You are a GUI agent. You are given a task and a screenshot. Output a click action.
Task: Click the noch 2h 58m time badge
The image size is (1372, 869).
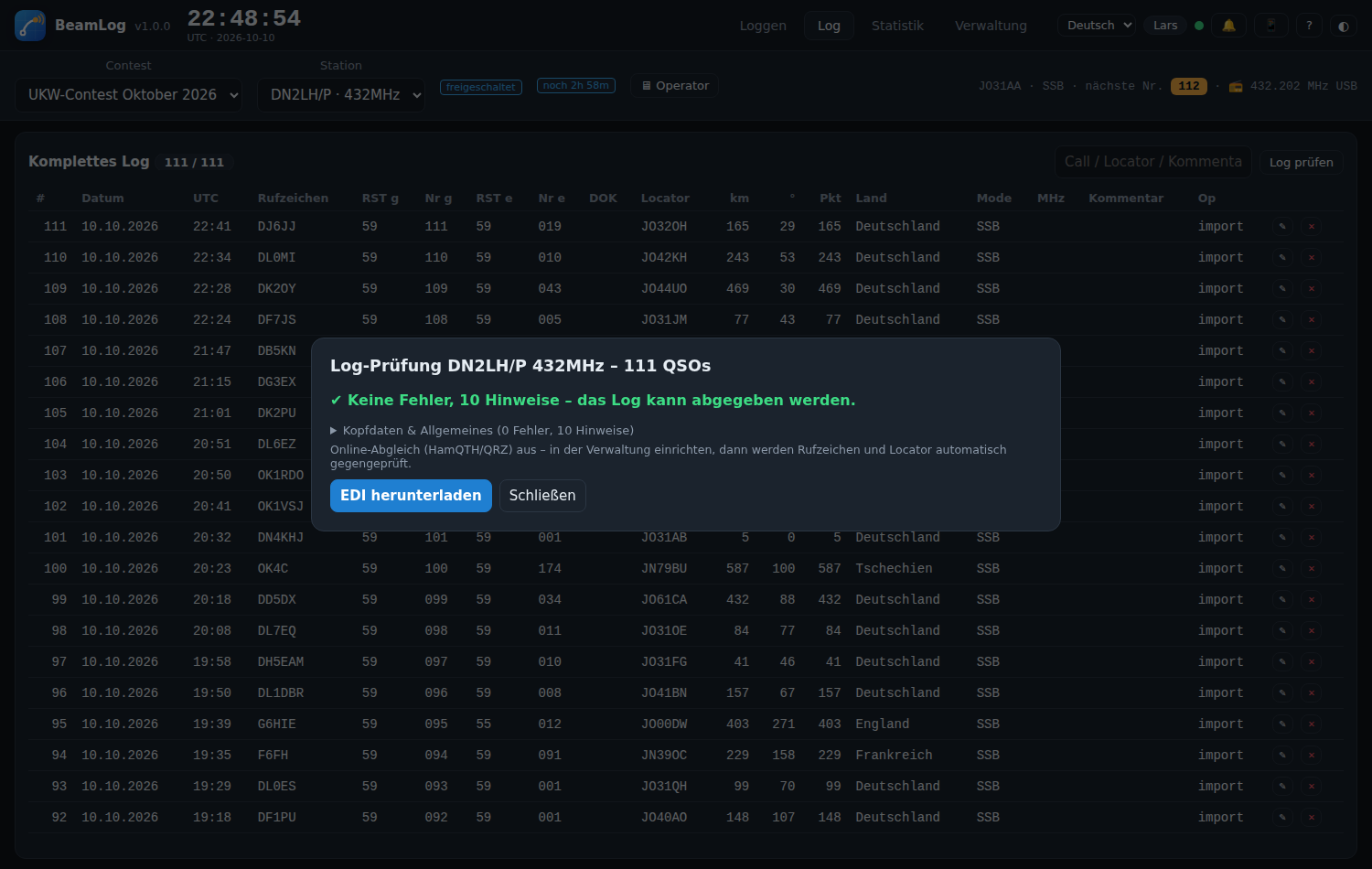coord(576,85)
